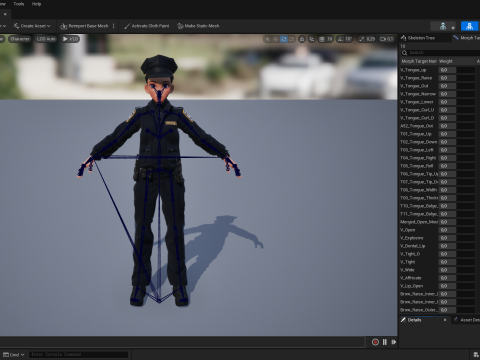The image size is (480, 360).
Task: Open the LOD Auto viewport menu
Action: point(46,39)
